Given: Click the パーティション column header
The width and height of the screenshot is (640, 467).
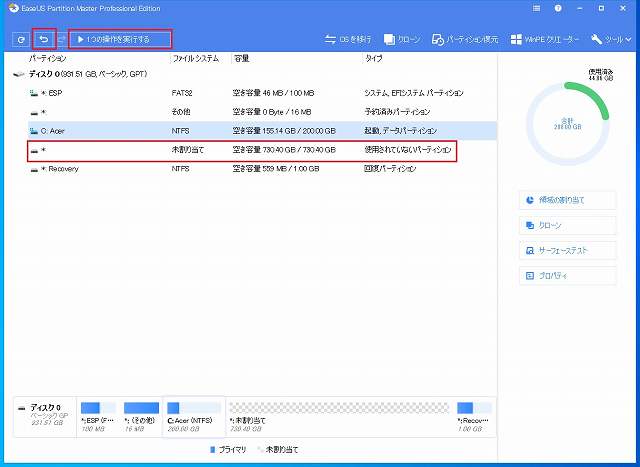Looking at the screenshot, I should coord(48,59).
